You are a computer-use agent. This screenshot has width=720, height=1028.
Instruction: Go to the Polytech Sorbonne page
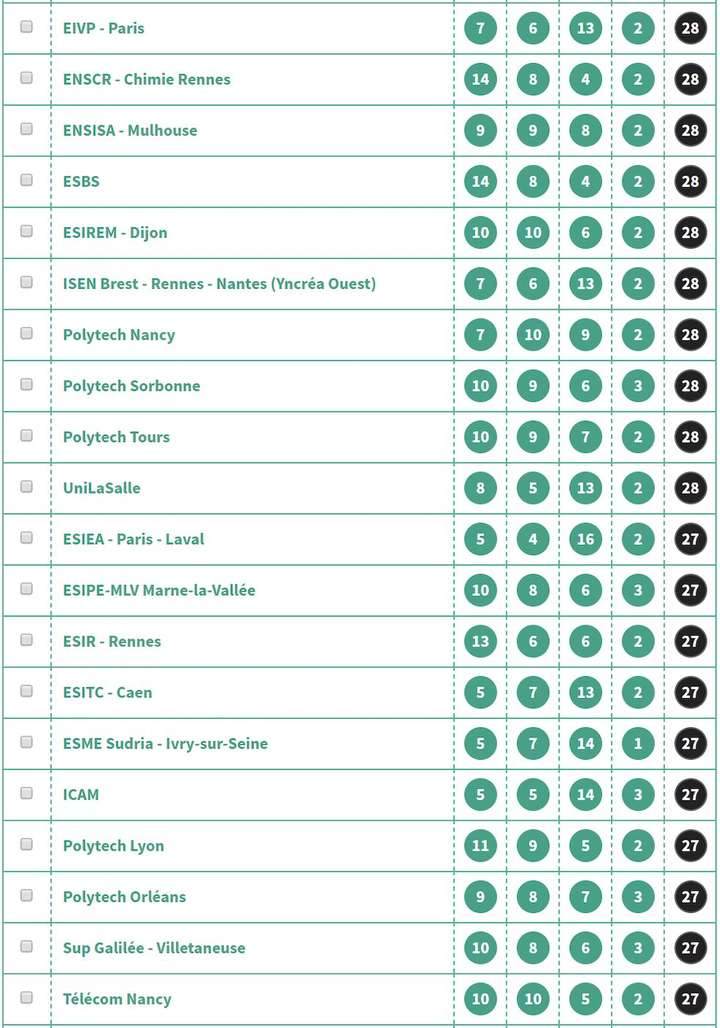point(131,385)
